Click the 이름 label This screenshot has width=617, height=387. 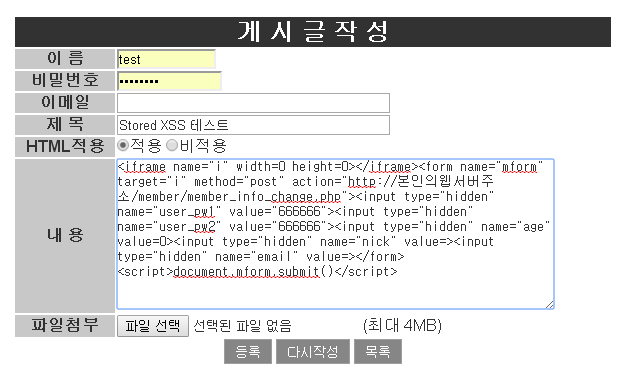pyautogui.click(x=65, y=59)
